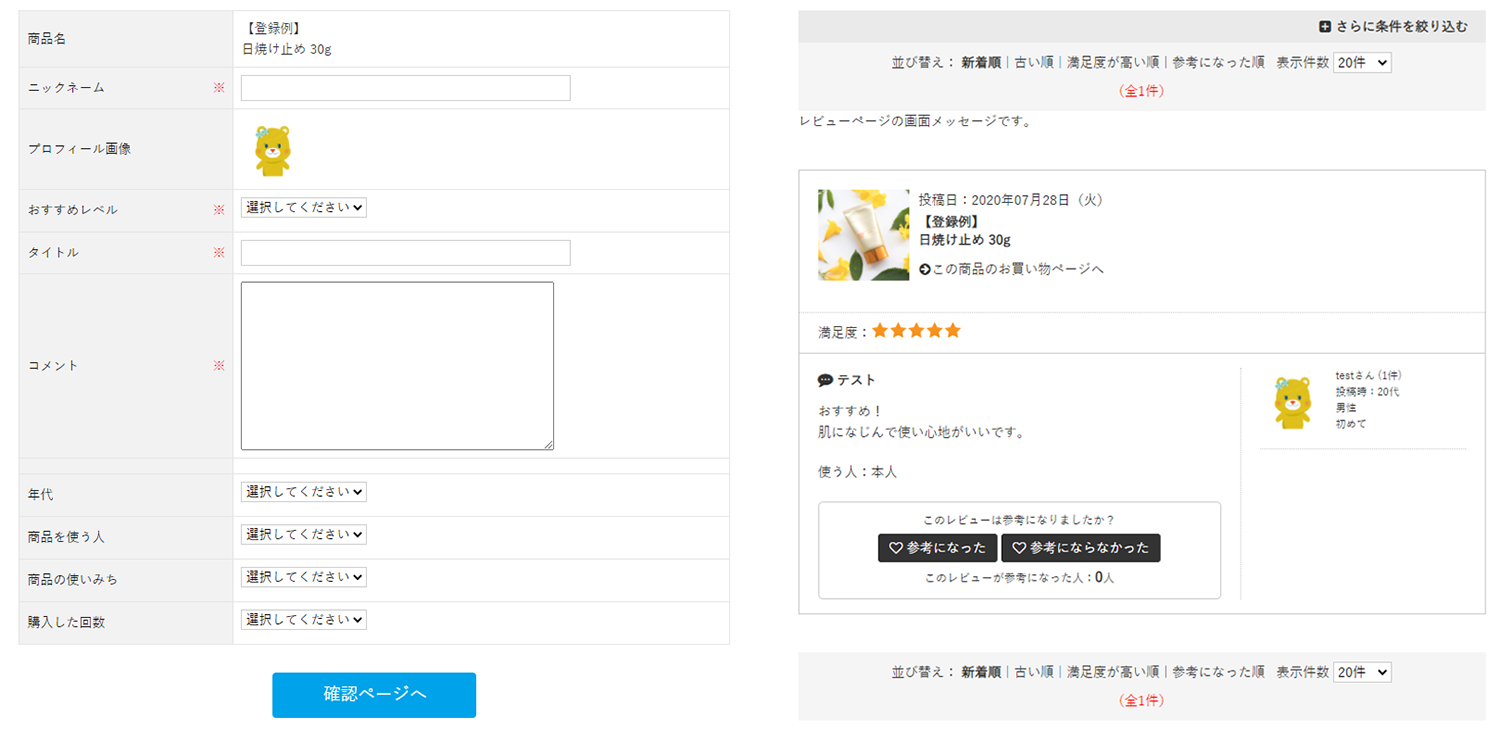Open the 商品の使いみち dropdown
Viewport: 1500px width, 730px height.
[x=304, y=577]
